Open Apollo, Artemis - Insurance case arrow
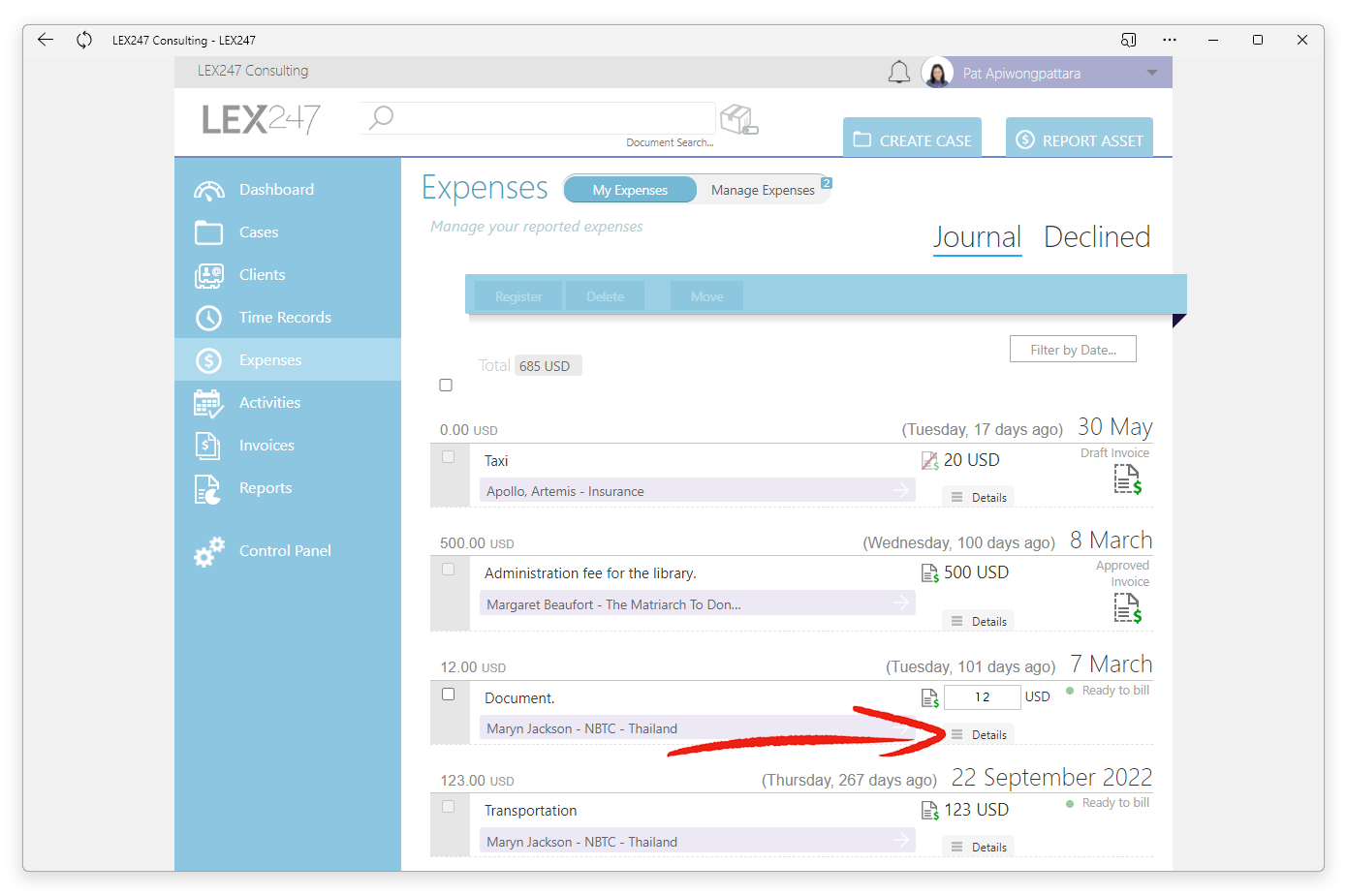 point(901,490)
